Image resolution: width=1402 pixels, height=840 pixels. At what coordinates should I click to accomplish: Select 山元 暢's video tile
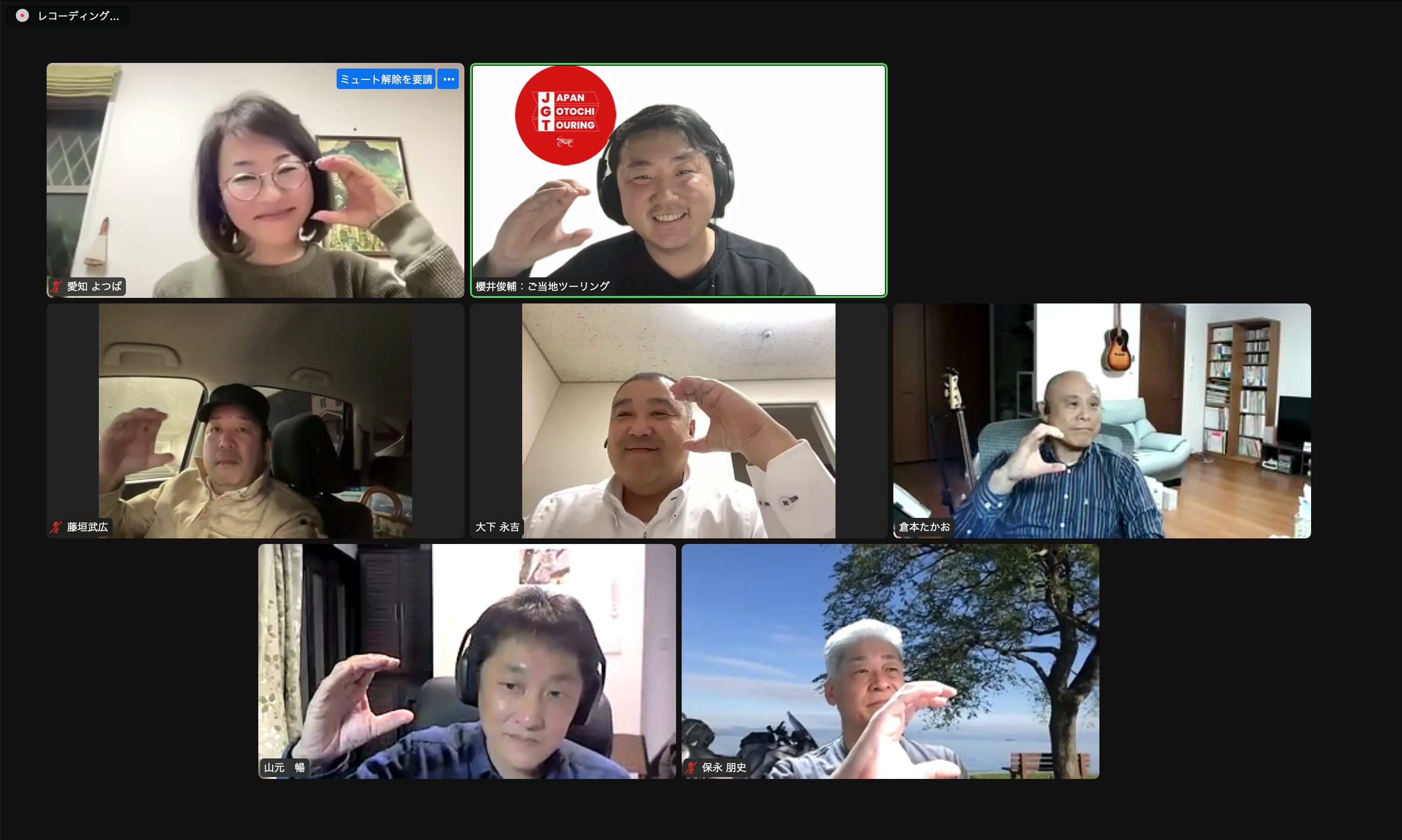pyautogui.click(x=466, y=661)
